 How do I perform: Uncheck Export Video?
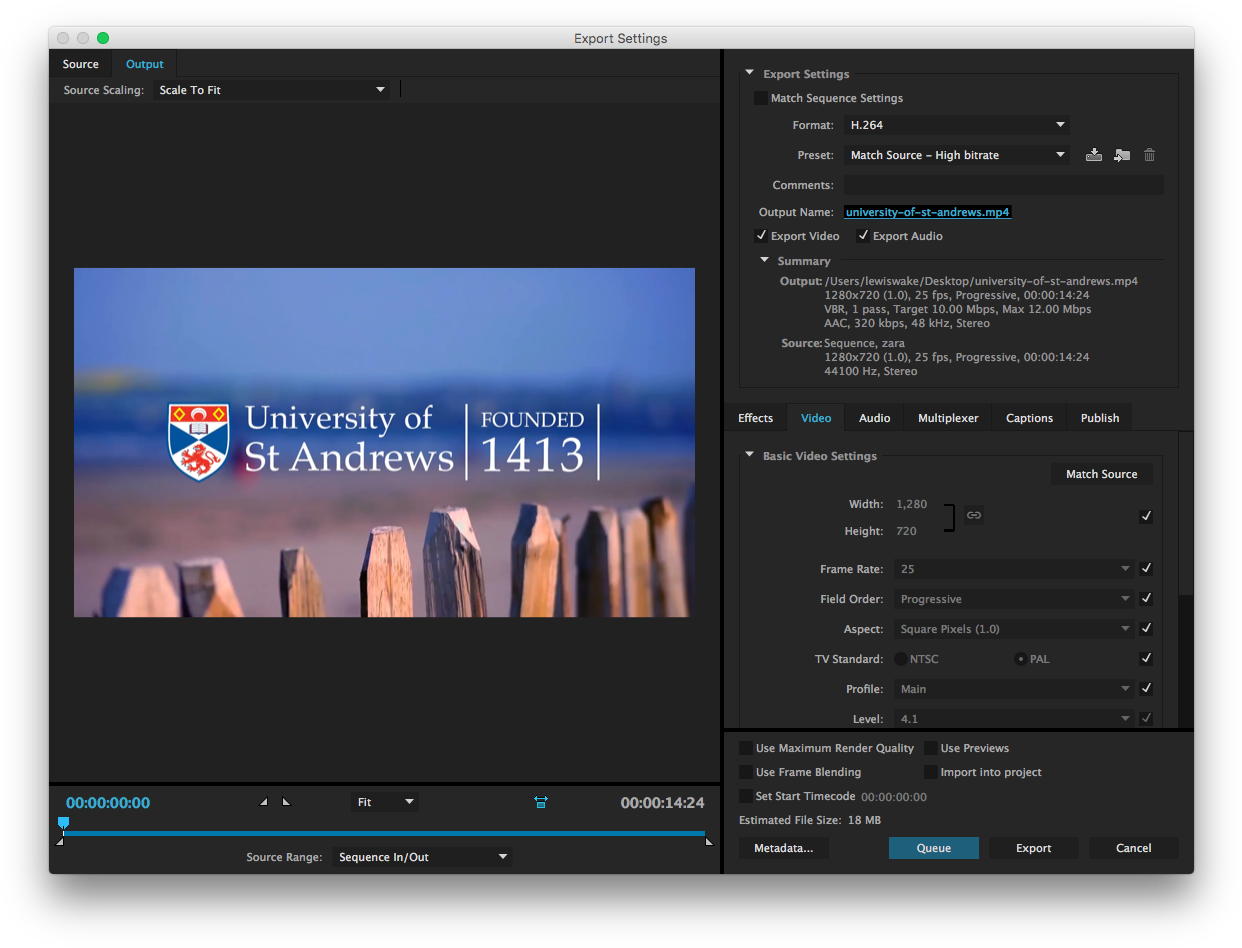(x=761, y=236)
